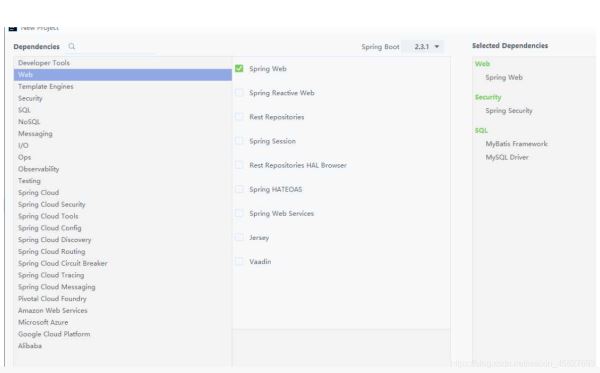Select Spring Cloud Tracing category

pos(123,275)
